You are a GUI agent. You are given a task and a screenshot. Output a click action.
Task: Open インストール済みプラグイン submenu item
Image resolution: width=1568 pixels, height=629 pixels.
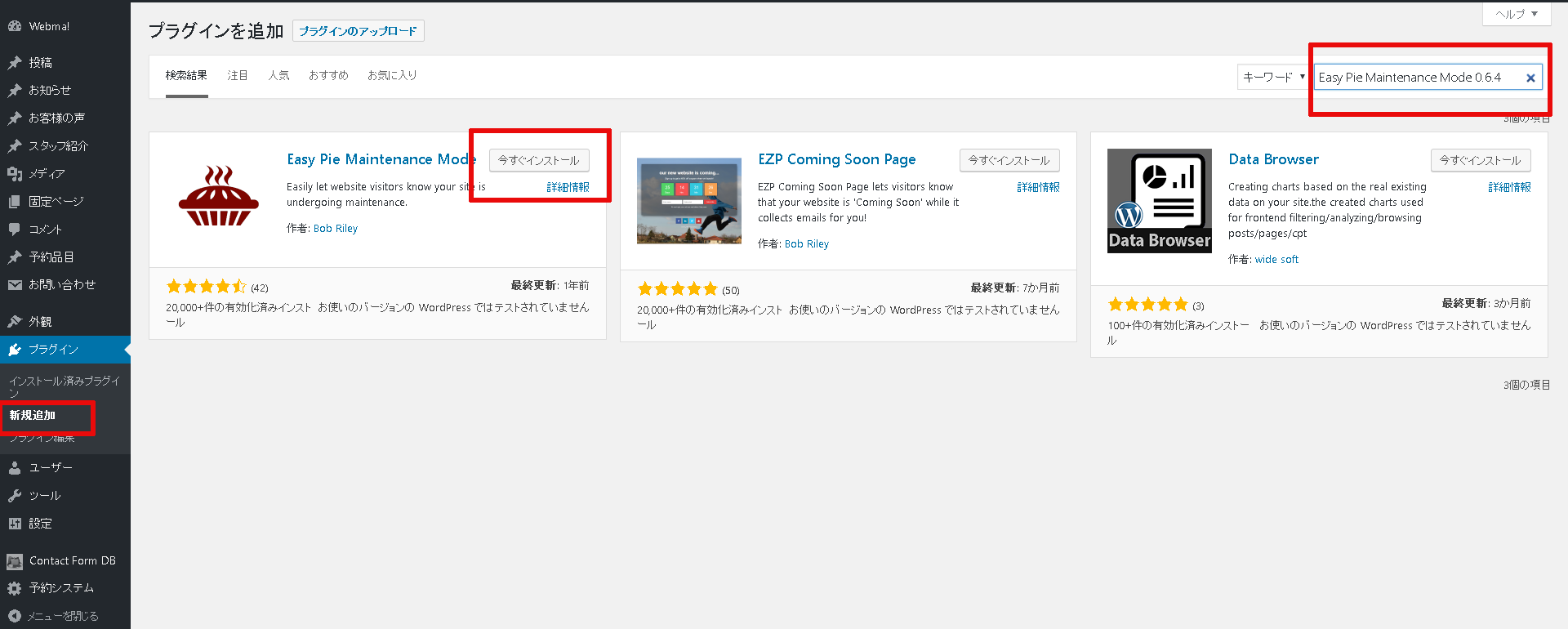tap(65, 386)
